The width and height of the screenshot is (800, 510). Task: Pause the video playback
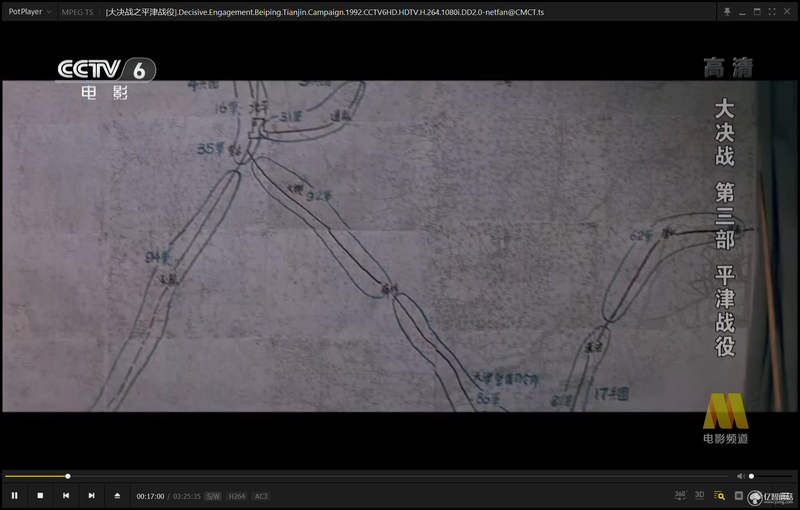point(15,495)
